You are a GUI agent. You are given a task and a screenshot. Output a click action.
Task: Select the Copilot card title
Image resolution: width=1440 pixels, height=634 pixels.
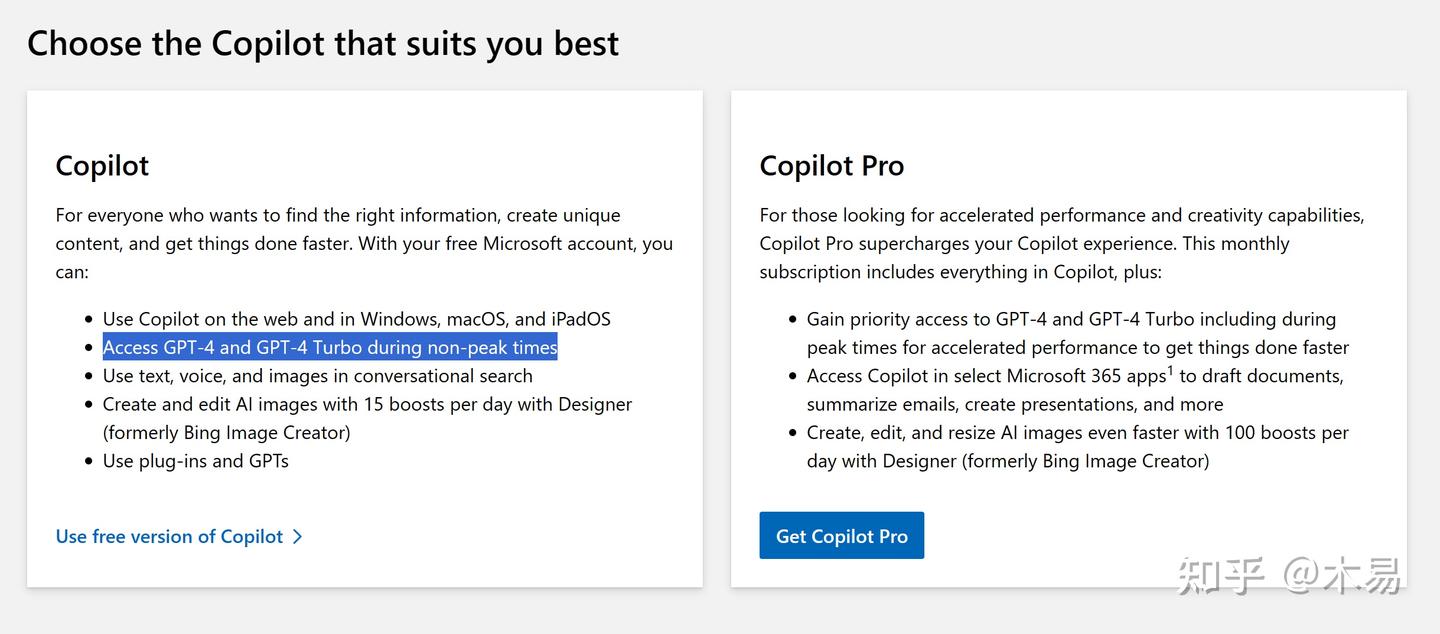pos(102,165)
